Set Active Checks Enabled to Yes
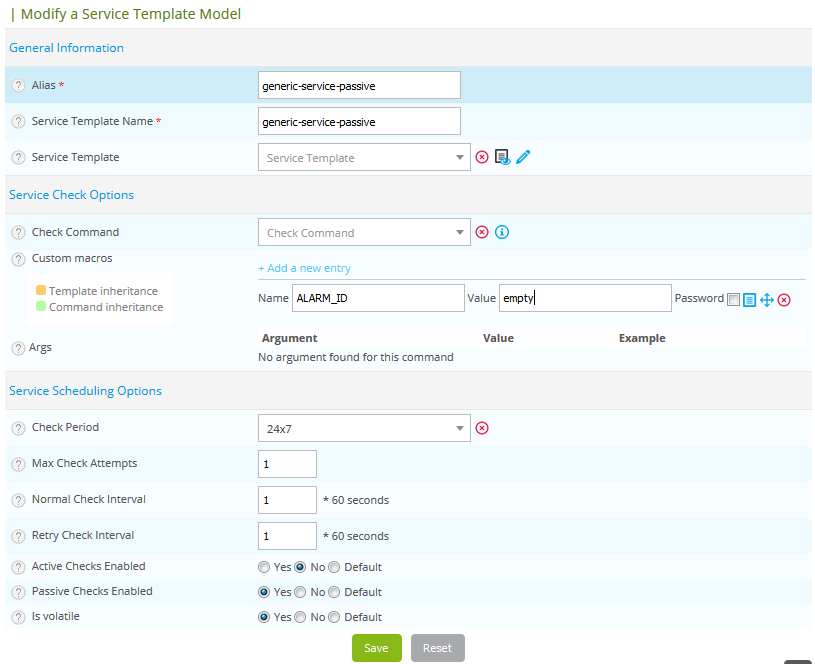815x664 pixels. 264,567
